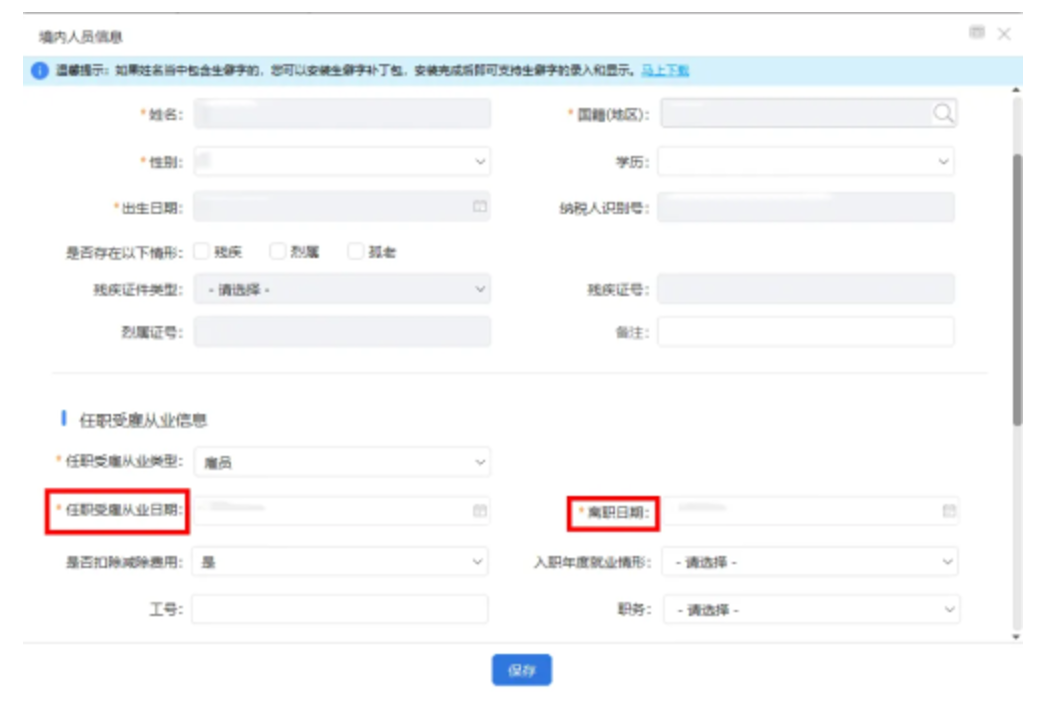Click the 工号 input field
Image resolution: width=1047 pixels, height=701 pixels.
point(340,610)
